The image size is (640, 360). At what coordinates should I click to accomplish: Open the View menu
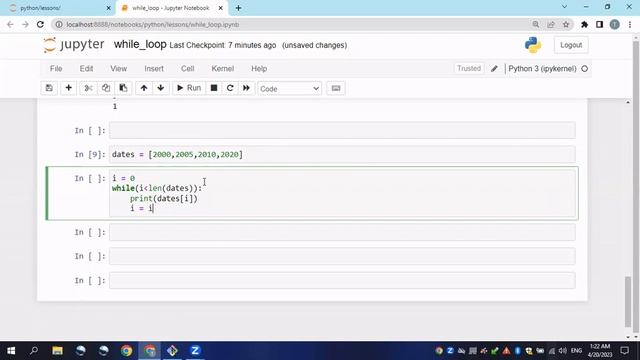pos(118,69)
